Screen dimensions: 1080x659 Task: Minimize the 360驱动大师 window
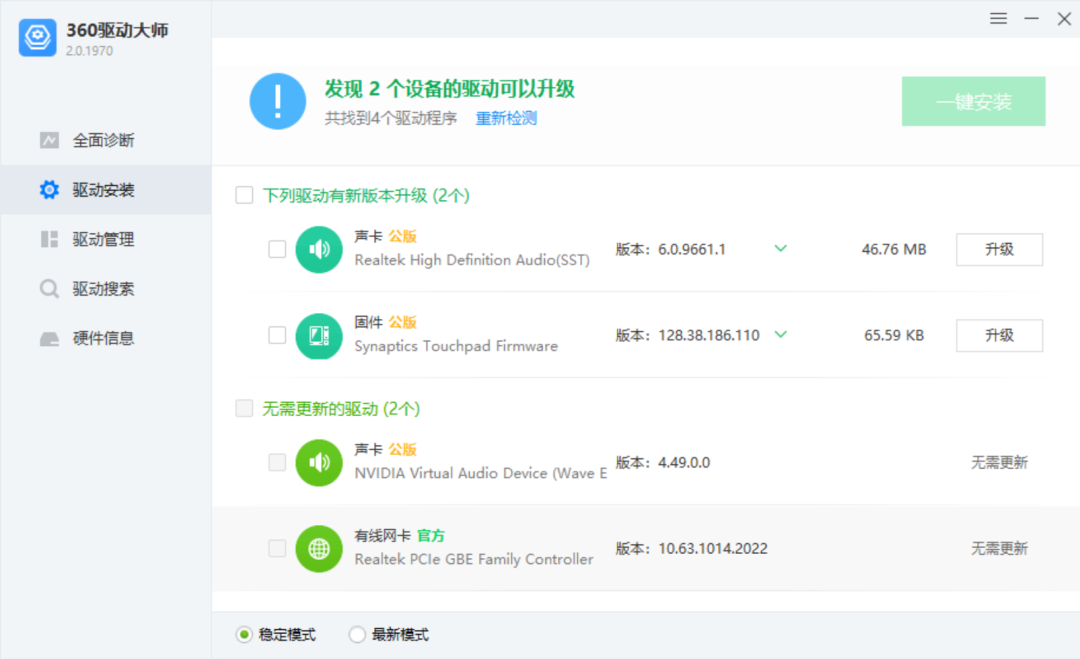click(x=1031, y=19)
